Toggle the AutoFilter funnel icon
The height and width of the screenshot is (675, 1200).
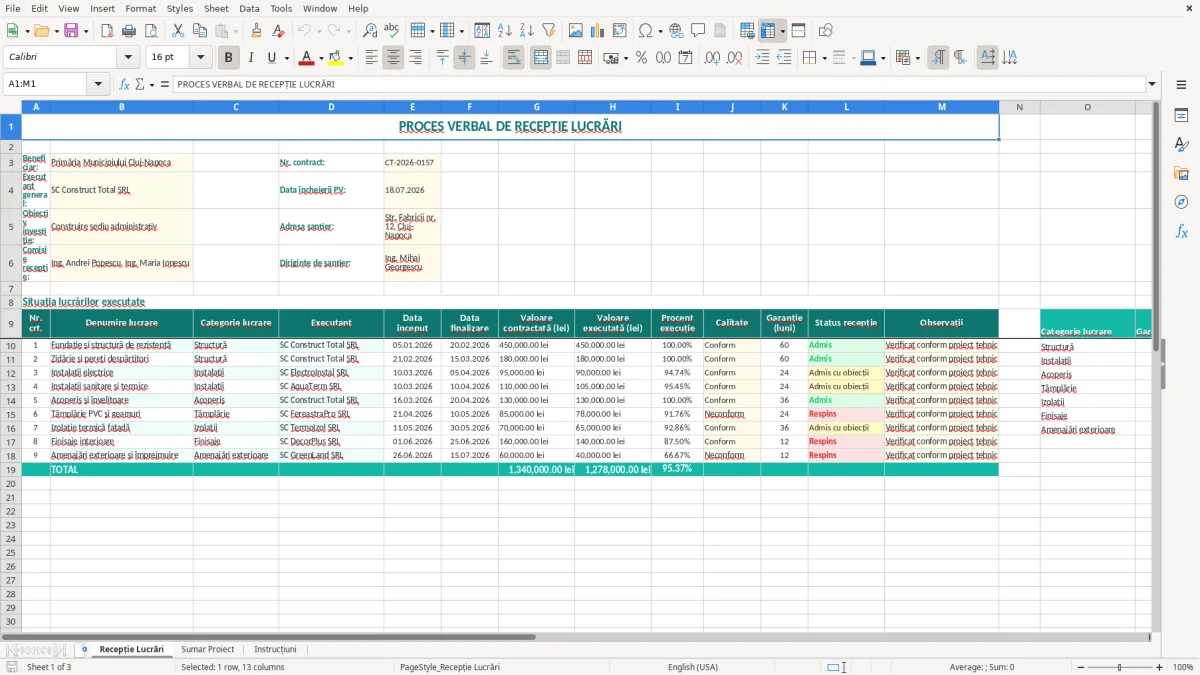(549, 31)
